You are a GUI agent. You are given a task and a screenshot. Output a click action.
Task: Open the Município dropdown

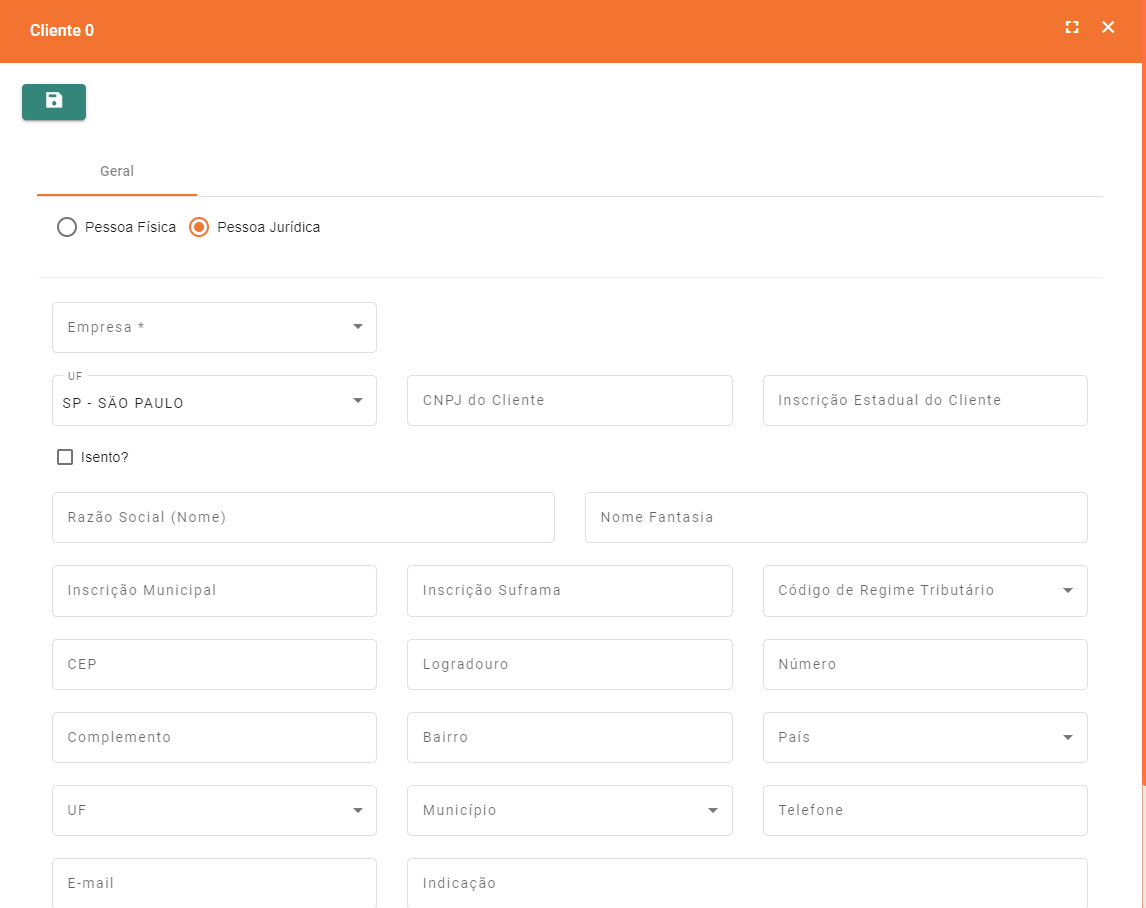coord(569,810)
